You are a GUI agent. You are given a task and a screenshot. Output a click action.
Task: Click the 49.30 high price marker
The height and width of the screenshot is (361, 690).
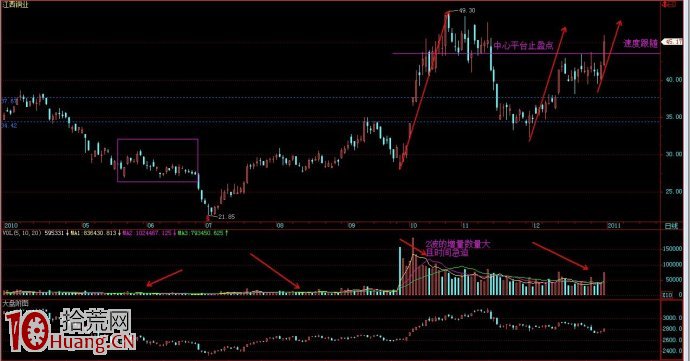coord(467,10)
